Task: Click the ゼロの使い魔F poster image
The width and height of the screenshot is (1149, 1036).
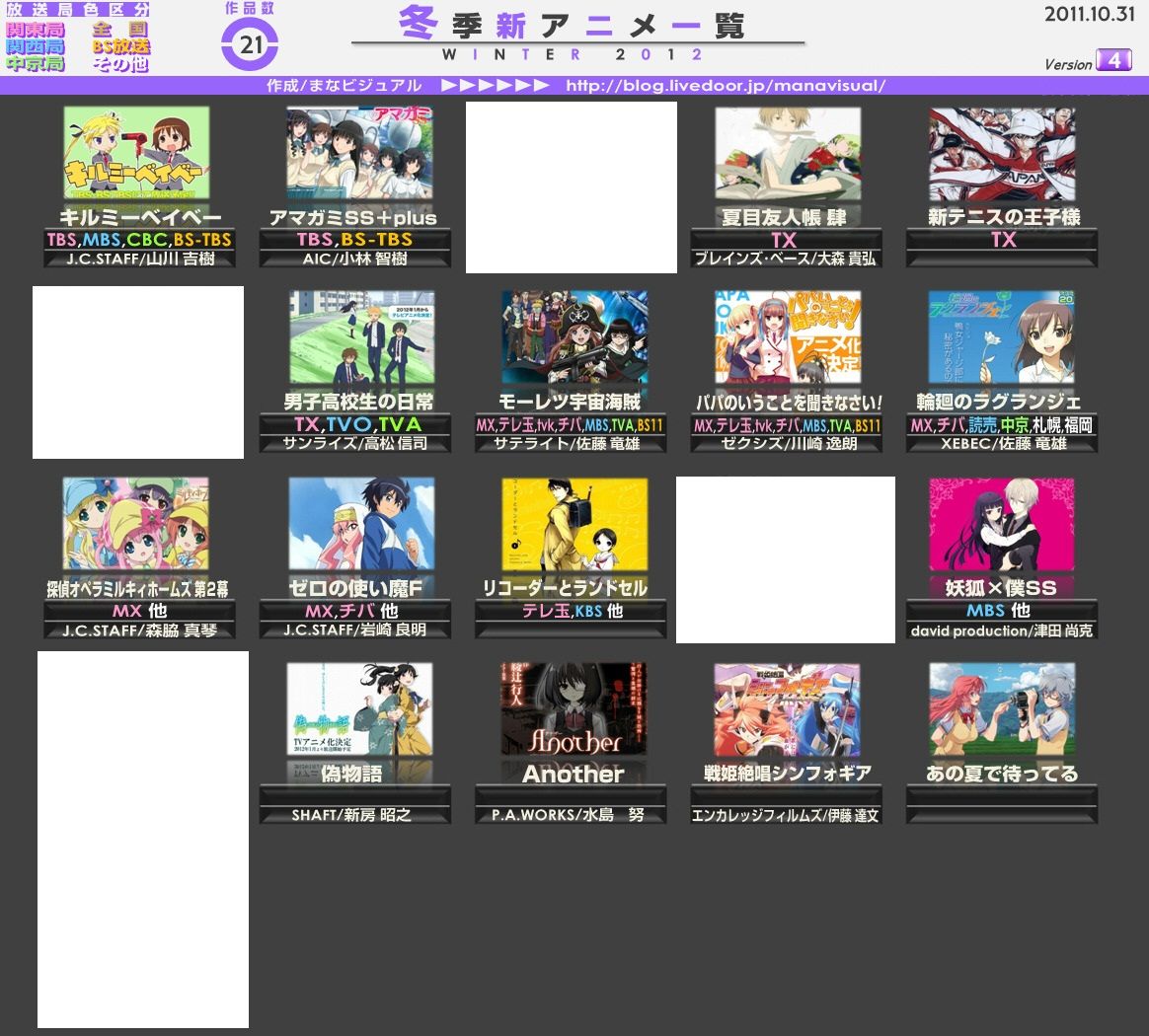Action: point(361,524)
